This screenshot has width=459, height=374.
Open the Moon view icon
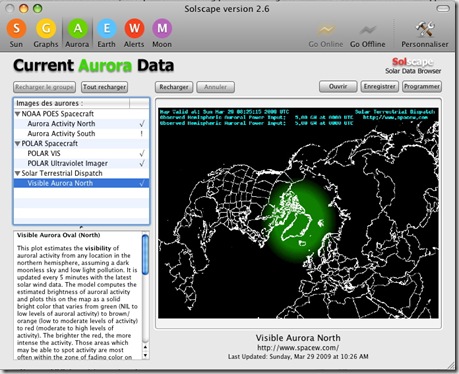click(162, 29)
